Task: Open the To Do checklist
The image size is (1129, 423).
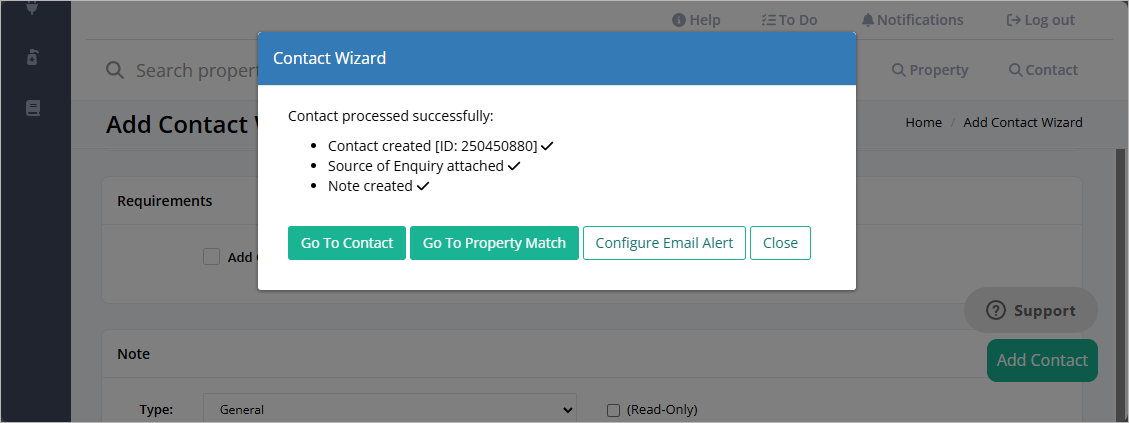Action: click(789, 20)
